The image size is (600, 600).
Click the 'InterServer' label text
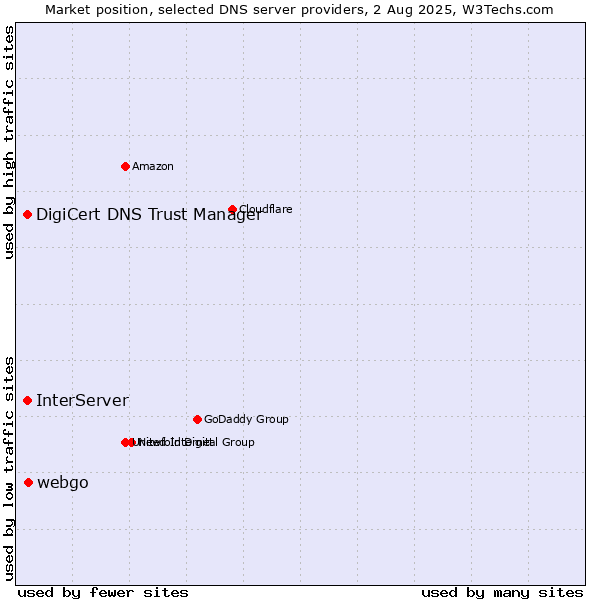coord(82,401)
